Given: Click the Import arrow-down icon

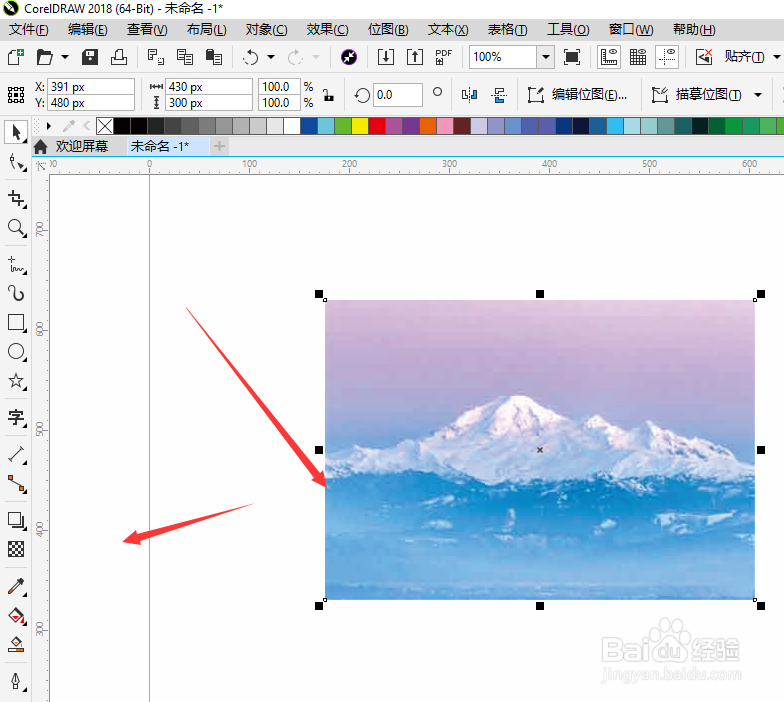Looking at the screenshot, I should (x=386, y=56).
